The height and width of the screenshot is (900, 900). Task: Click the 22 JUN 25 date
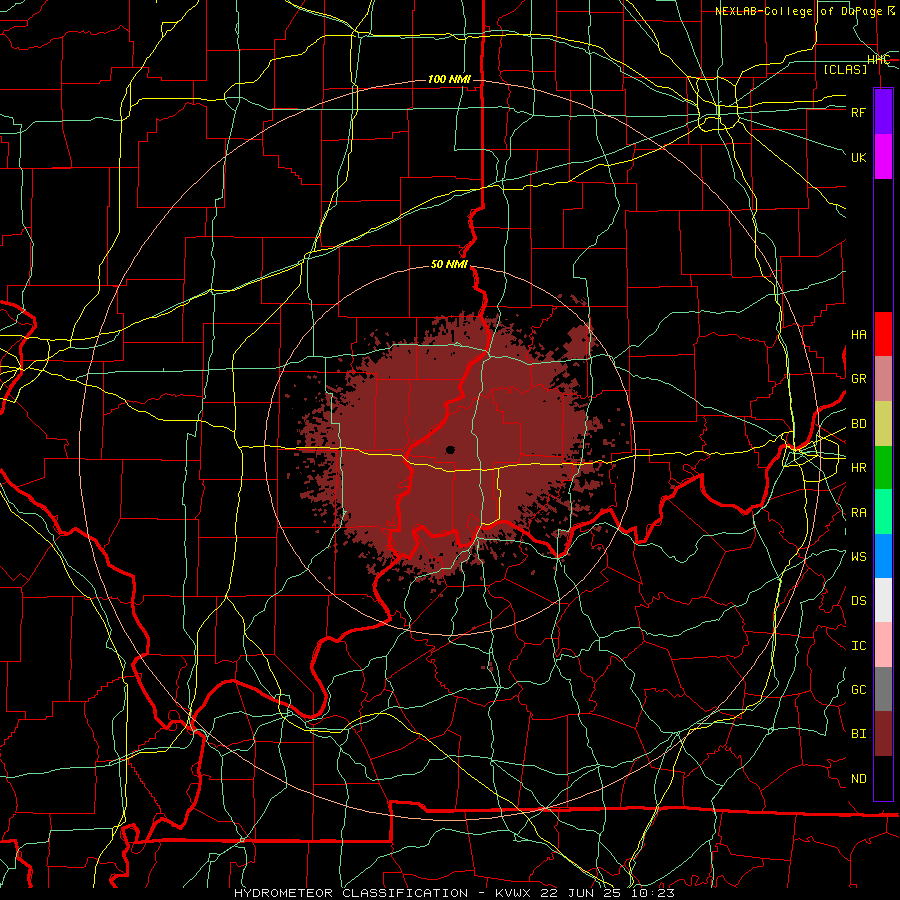click(x=581, y=893)
